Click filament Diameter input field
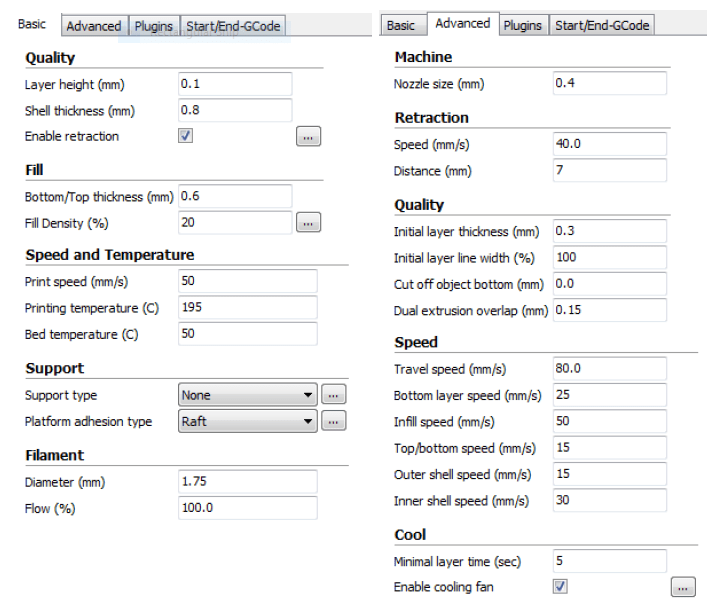Viewport: 707px width, 610px height. click(248, 482)
